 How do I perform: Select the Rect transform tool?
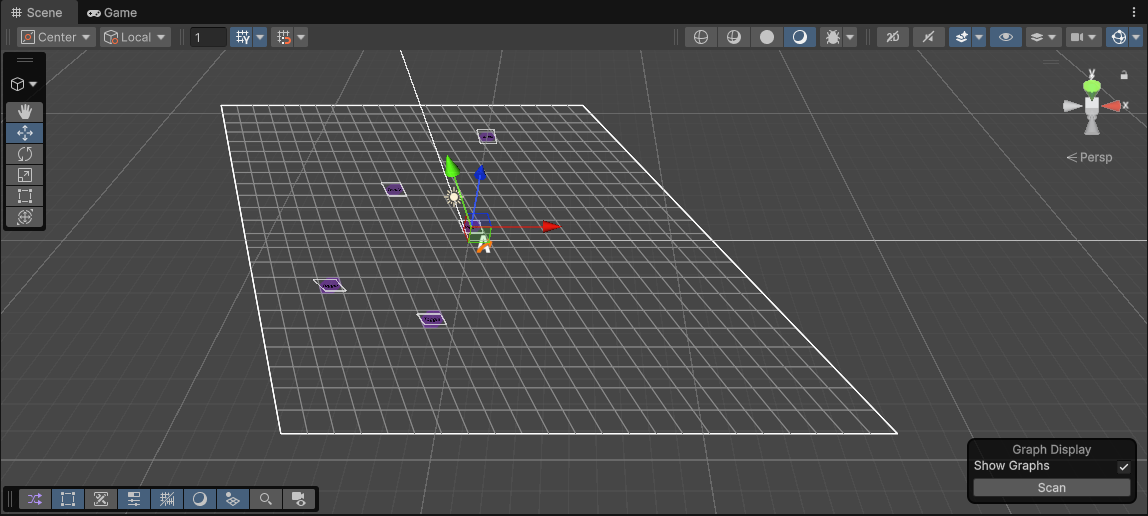[25, 196]
